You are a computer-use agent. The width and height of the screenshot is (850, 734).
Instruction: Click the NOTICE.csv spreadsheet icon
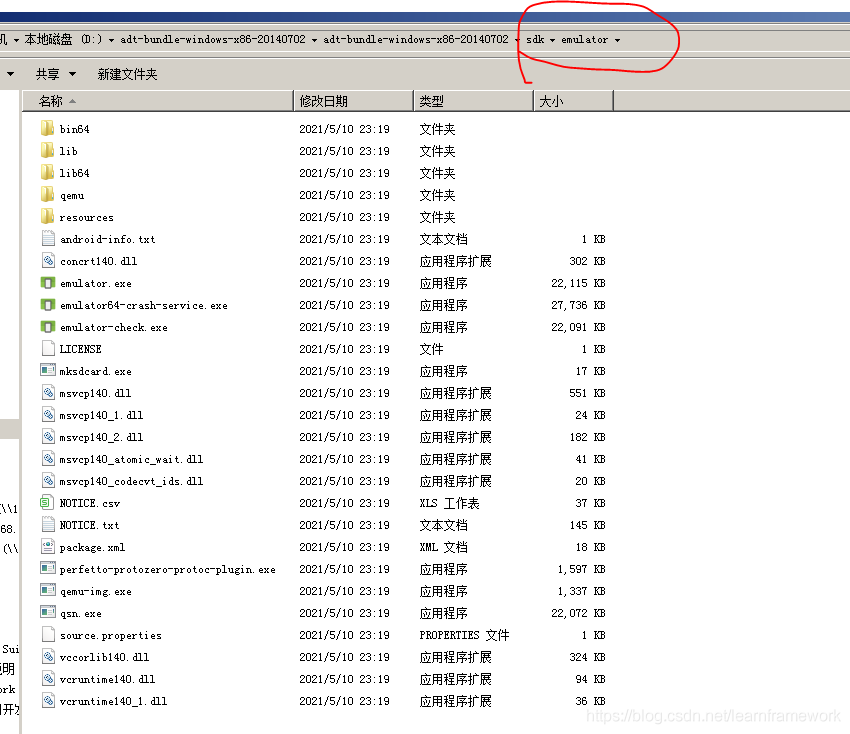click(x=47, y=503)
